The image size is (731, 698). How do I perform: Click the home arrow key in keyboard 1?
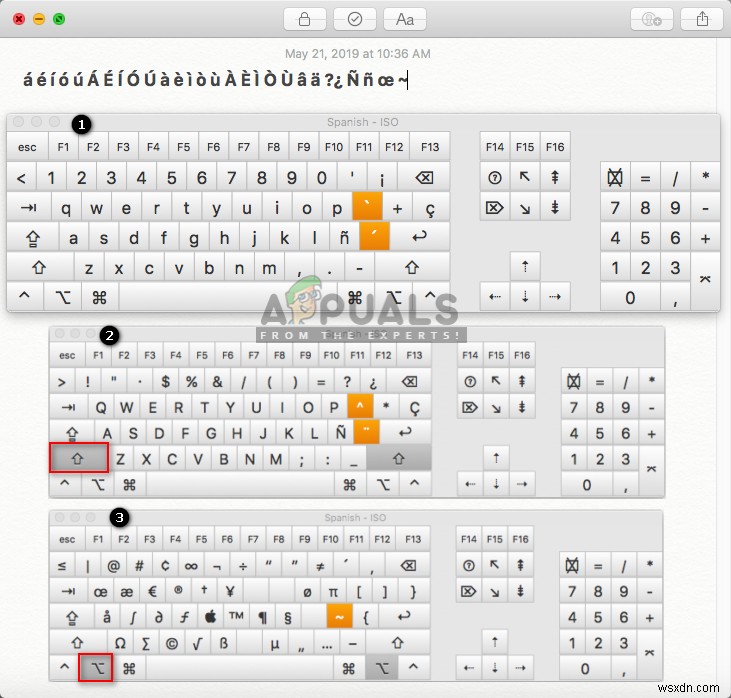[x=525, y=177]
